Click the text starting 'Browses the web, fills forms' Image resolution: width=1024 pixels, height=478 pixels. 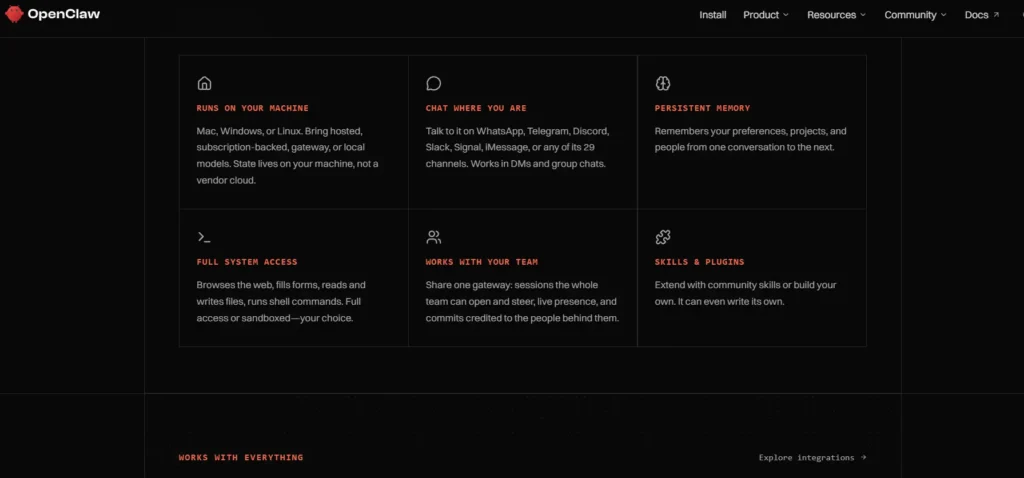(281, 302)
